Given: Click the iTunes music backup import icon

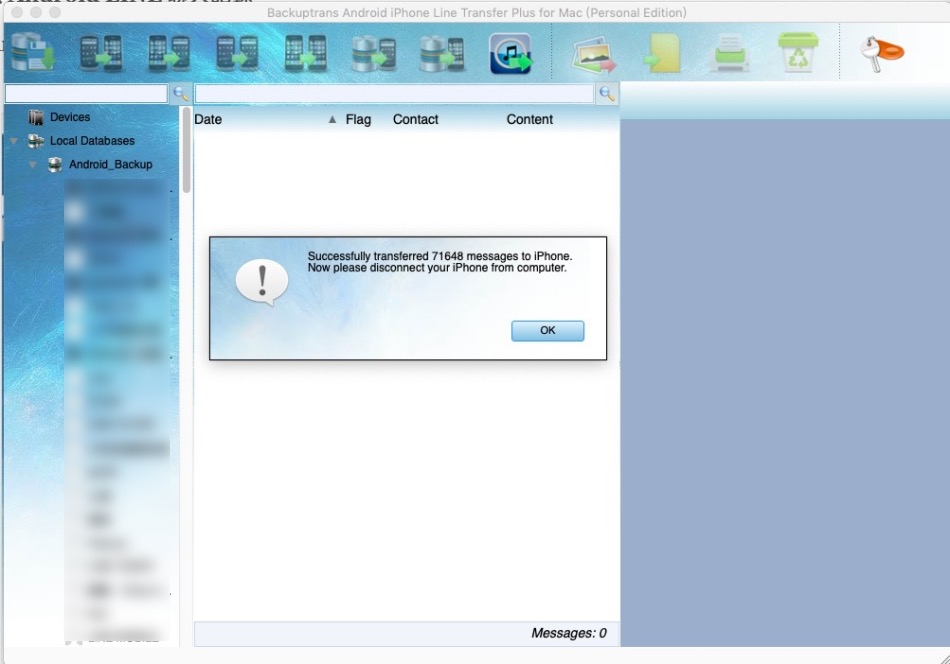Looking at the screenshot, I should click(x=511, y=54).
